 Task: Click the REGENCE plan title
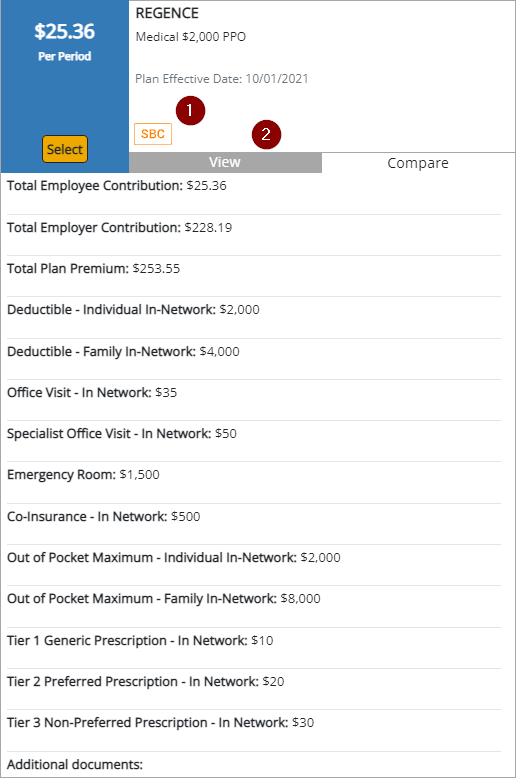(167, 13)
